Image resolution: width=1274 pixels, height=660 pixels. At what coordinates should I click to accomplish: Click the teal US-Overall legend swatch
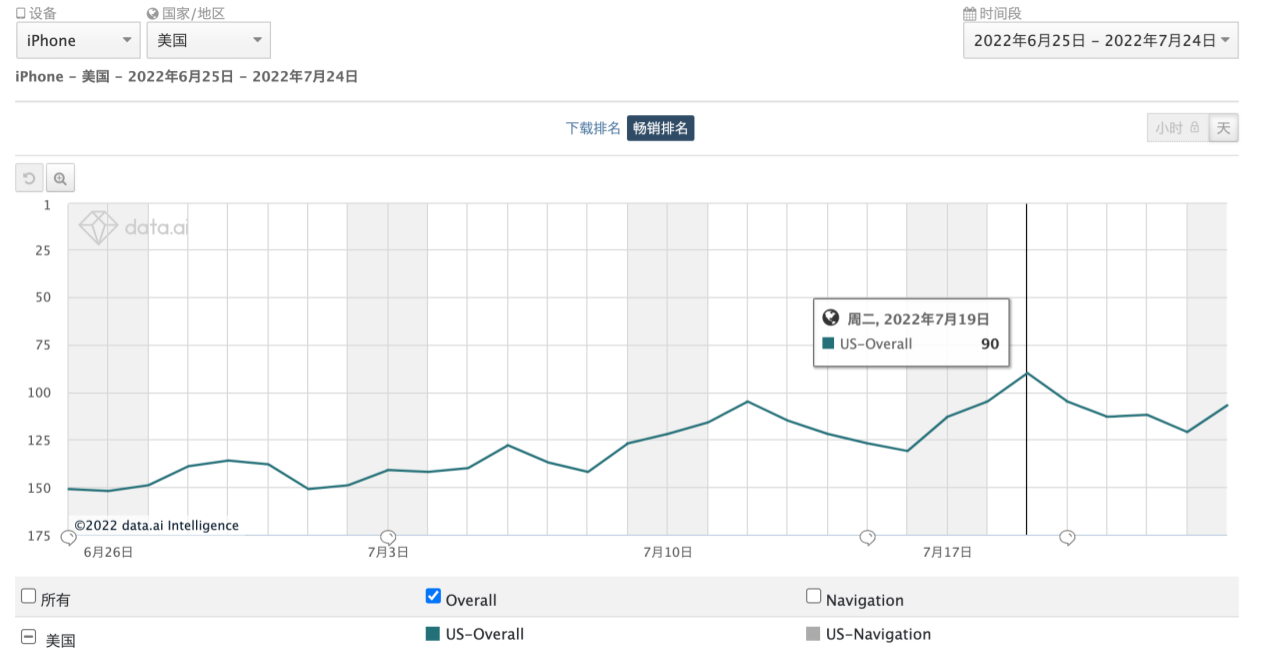(x=433, y=634)
